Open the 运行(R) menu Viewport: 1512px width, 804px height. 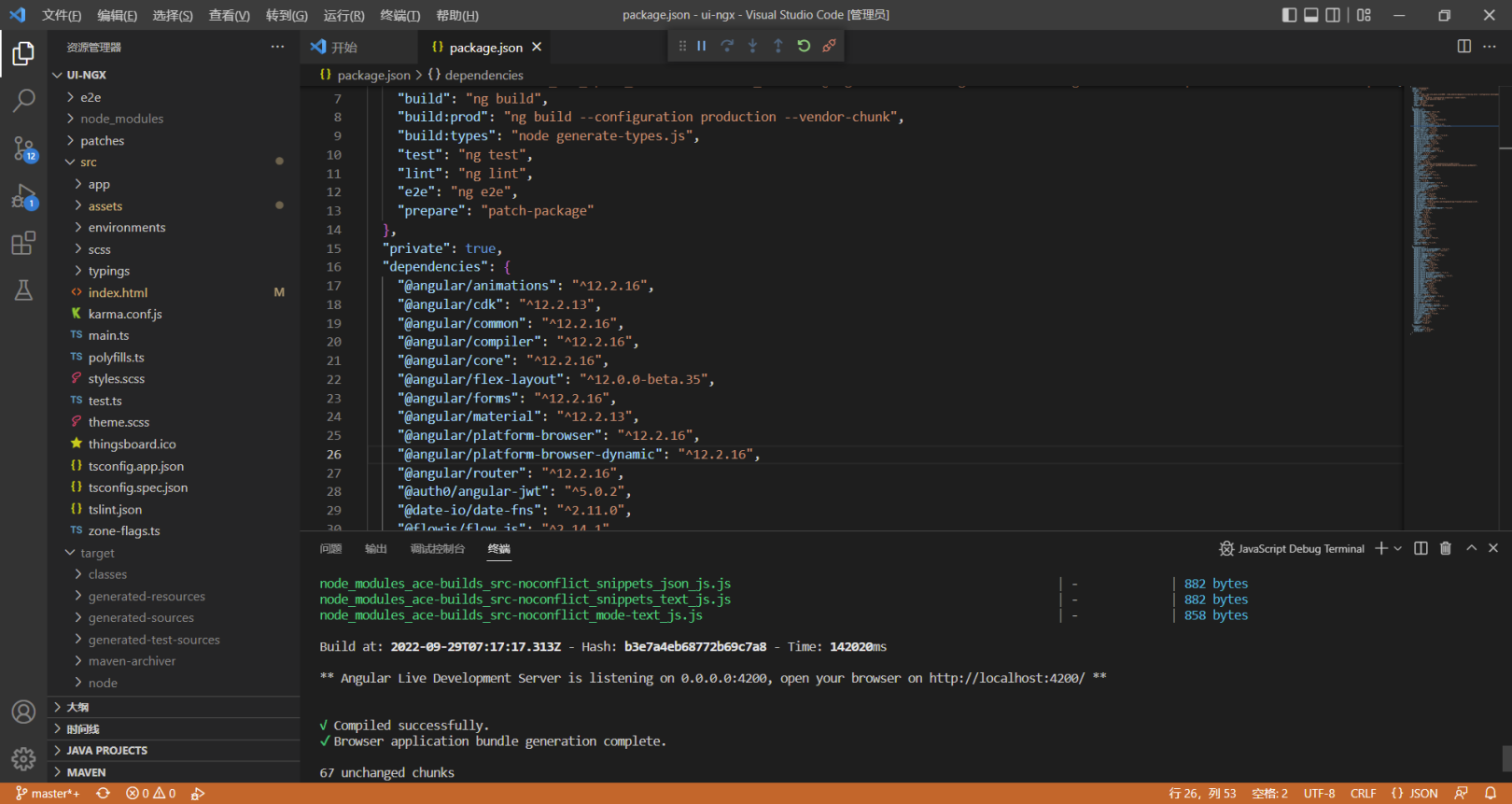tap(343, 15)
